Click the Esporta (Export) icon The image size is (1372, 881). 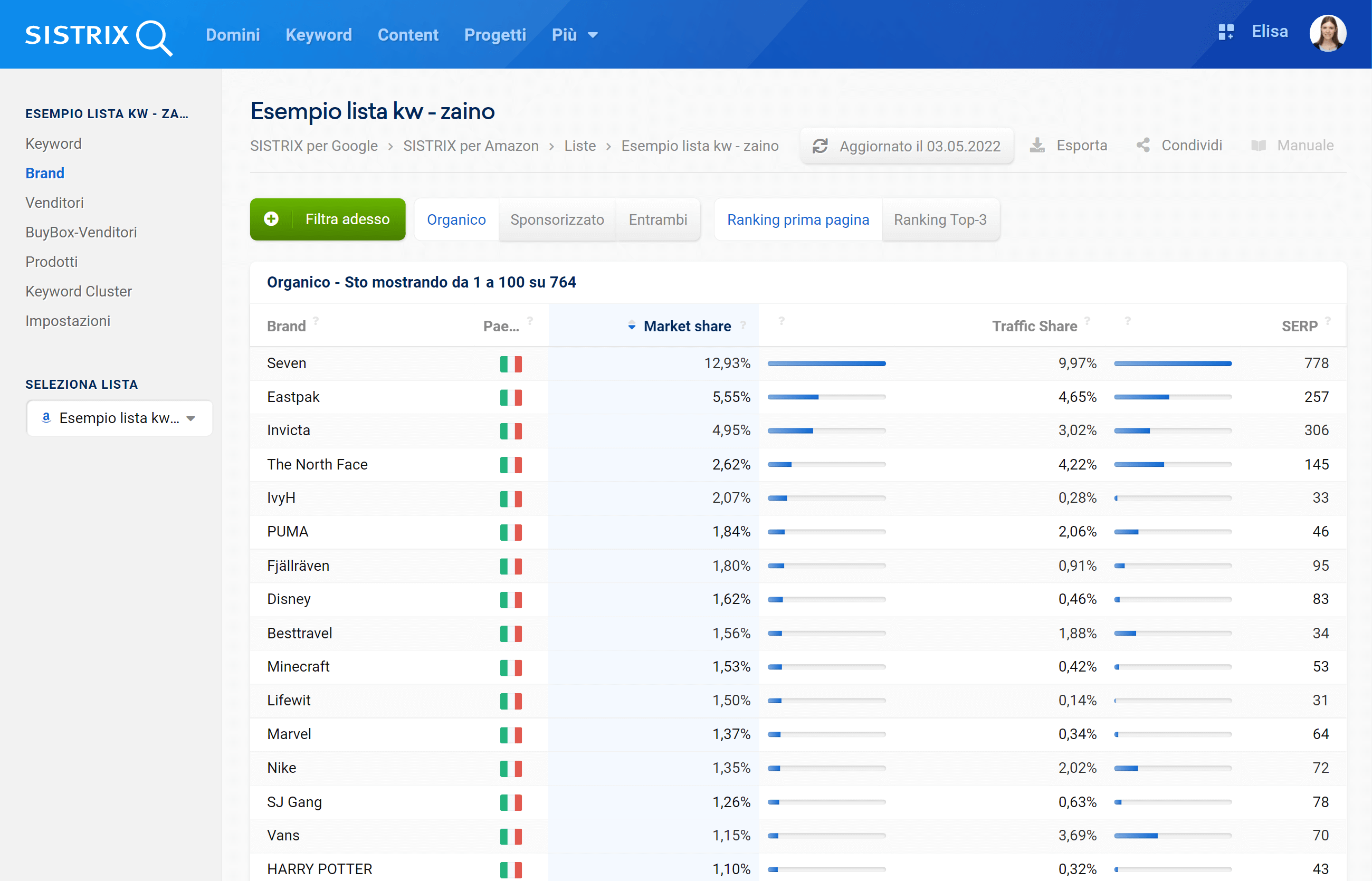1040,146
